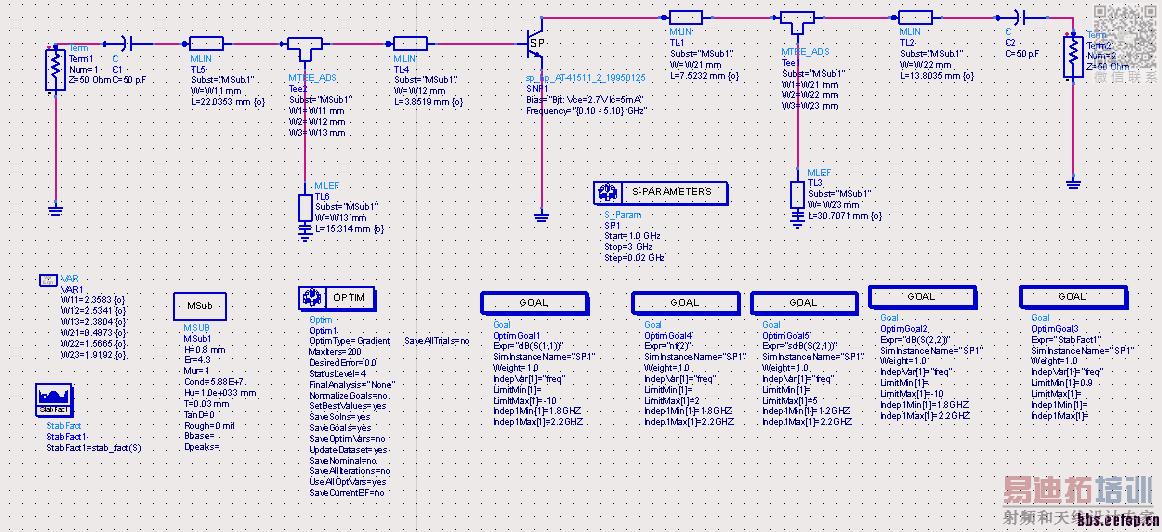
Task: Select the OptimGoal3 GOAL block
Action: 1072,296
